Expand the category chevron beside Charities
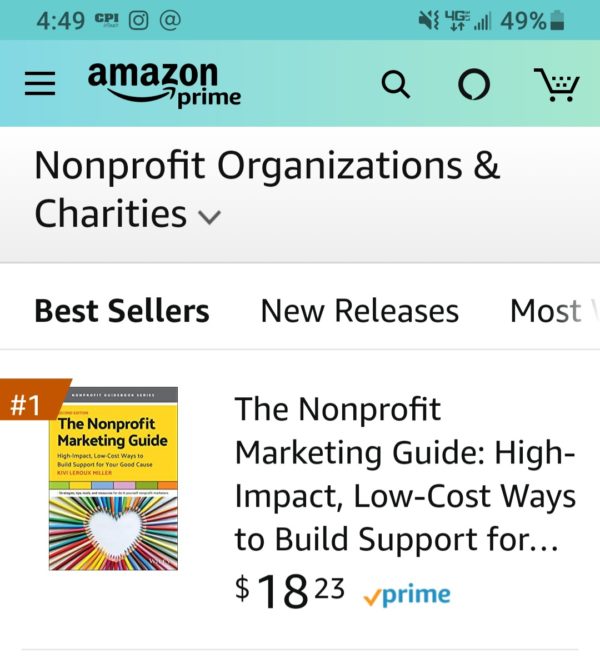This screenshot has height=668, width=600. pos(210,217)
